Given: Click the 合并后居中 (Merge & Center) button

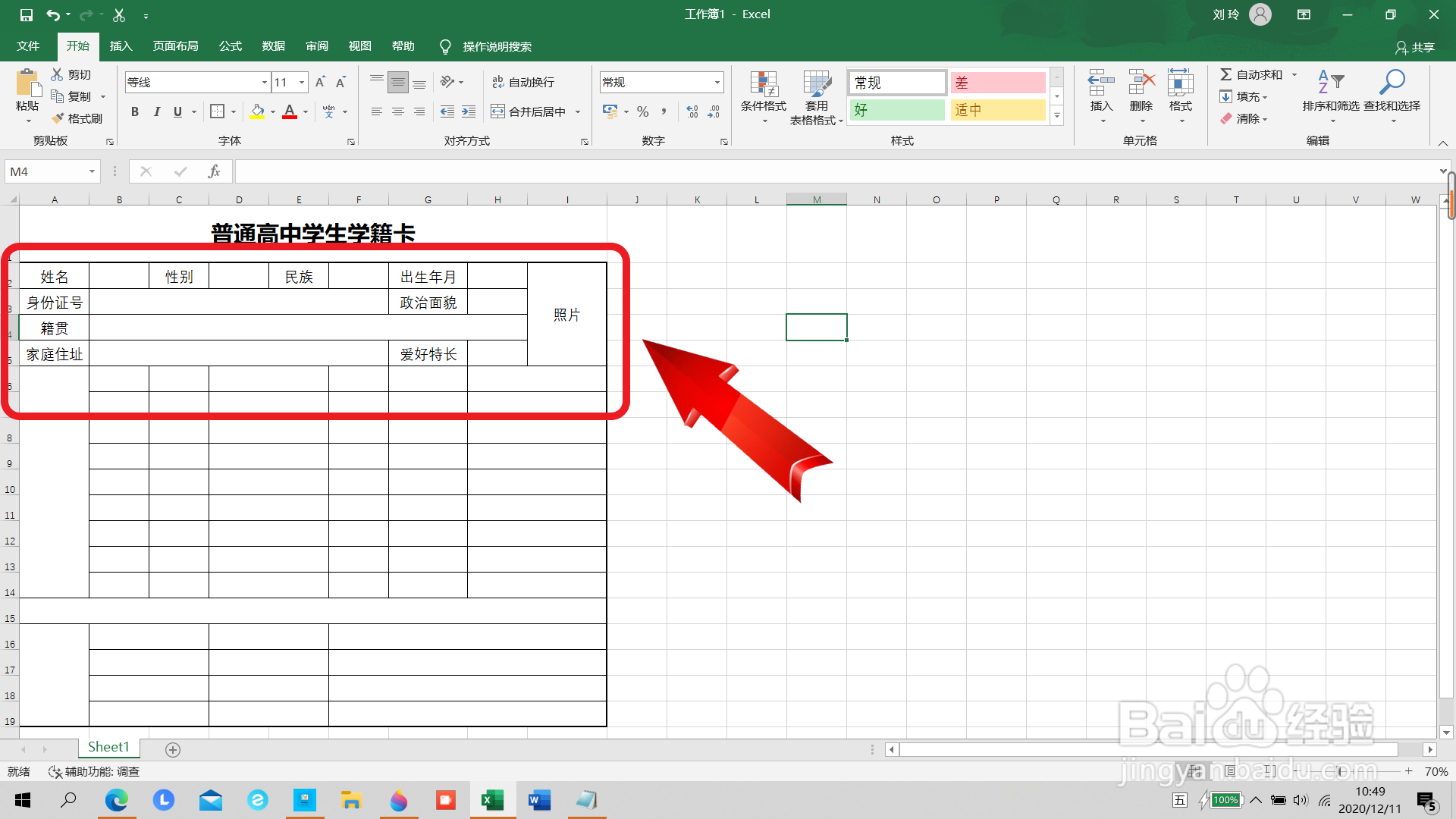Looking at the screenshot, I should tap(531, 111).
